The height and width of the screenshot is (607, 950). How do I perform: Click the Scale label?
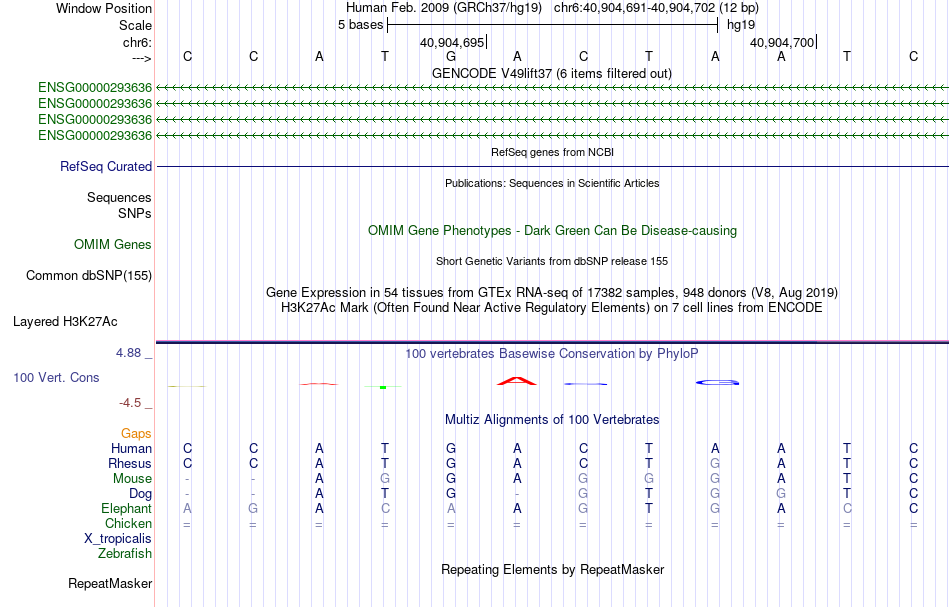[135, 25]
